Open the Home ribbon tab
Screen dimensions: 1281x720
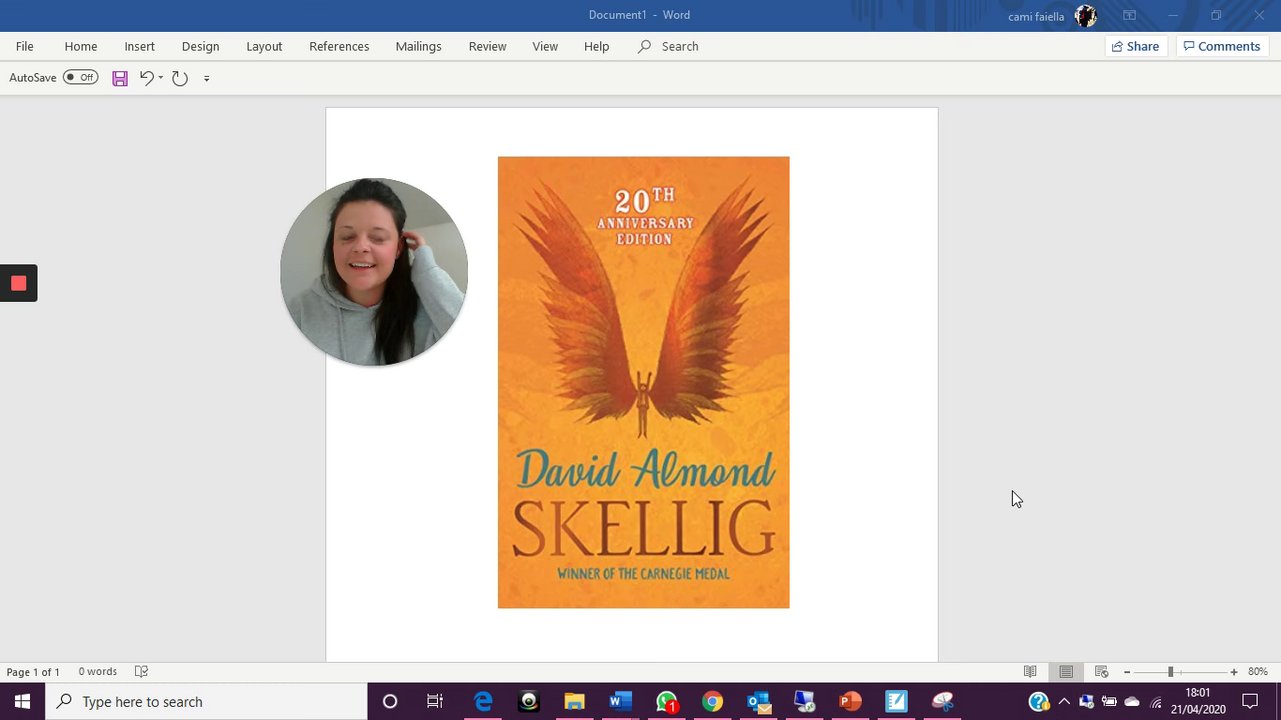point(81,46)
